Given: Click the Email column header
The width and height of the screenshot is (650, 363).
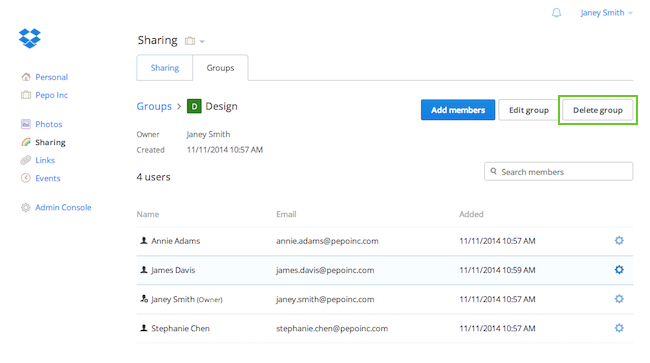Looking at the screenshot, I should point(286,214).
